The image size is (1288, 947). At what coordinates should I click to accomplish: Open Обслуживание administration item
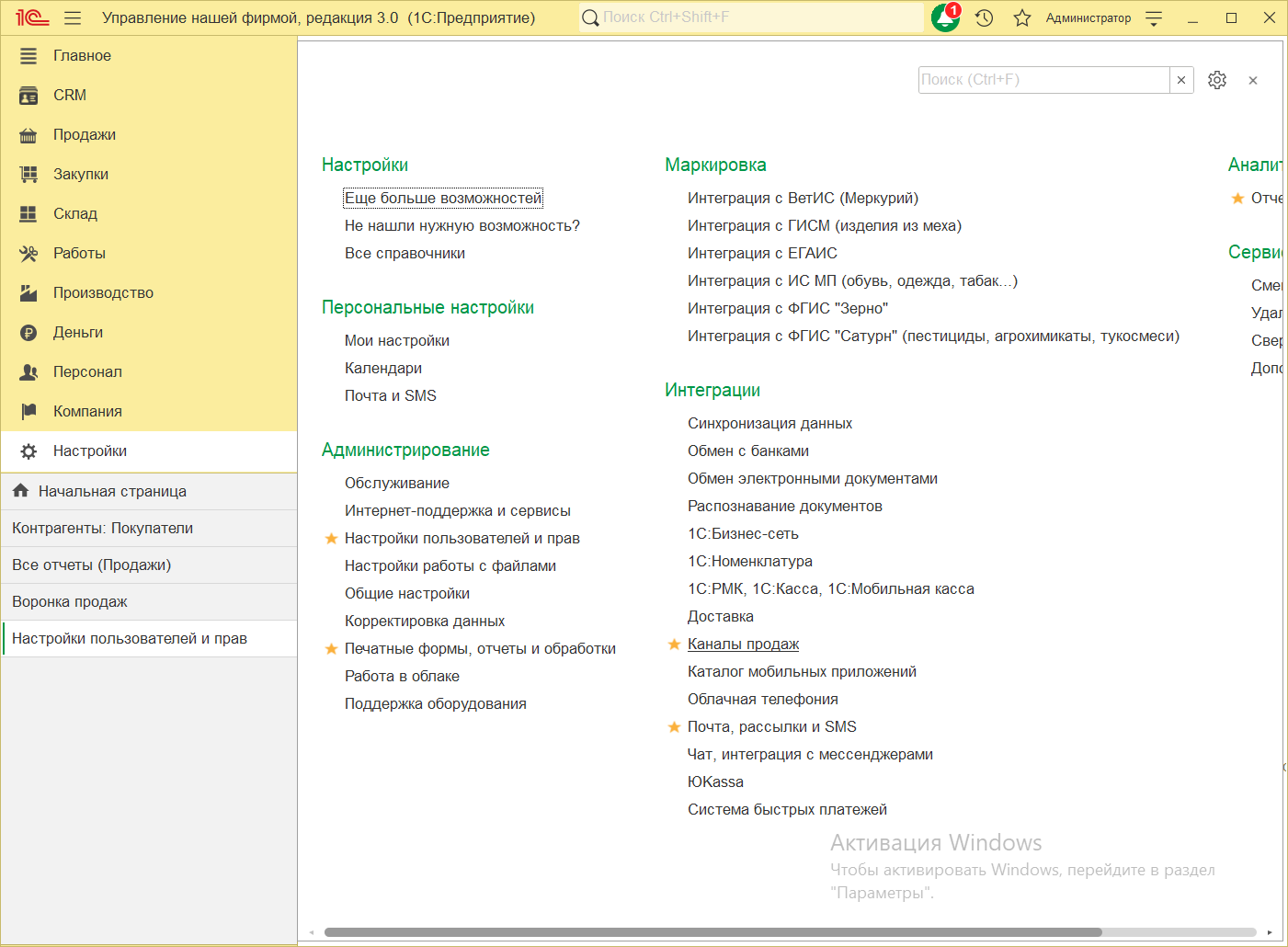click(x=397, y=484)
